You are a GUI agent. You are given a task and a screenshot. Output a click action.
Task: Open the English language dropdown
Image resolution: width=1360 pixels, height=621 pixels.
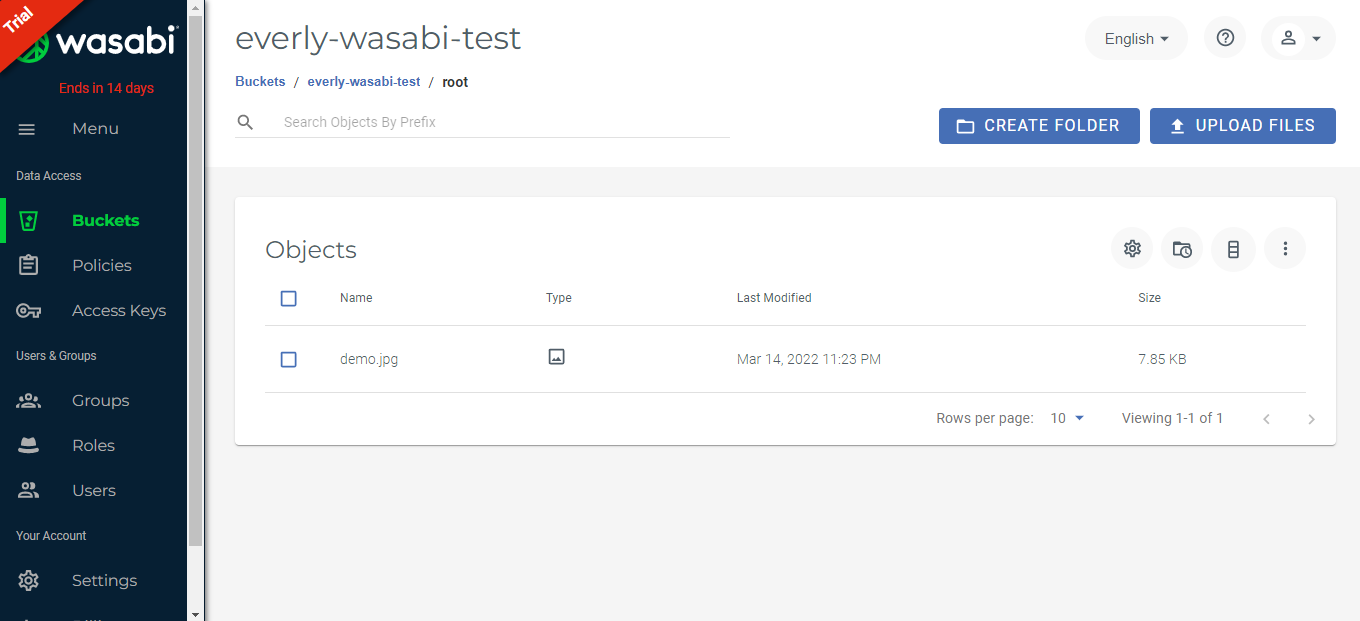coord(1136,37)
